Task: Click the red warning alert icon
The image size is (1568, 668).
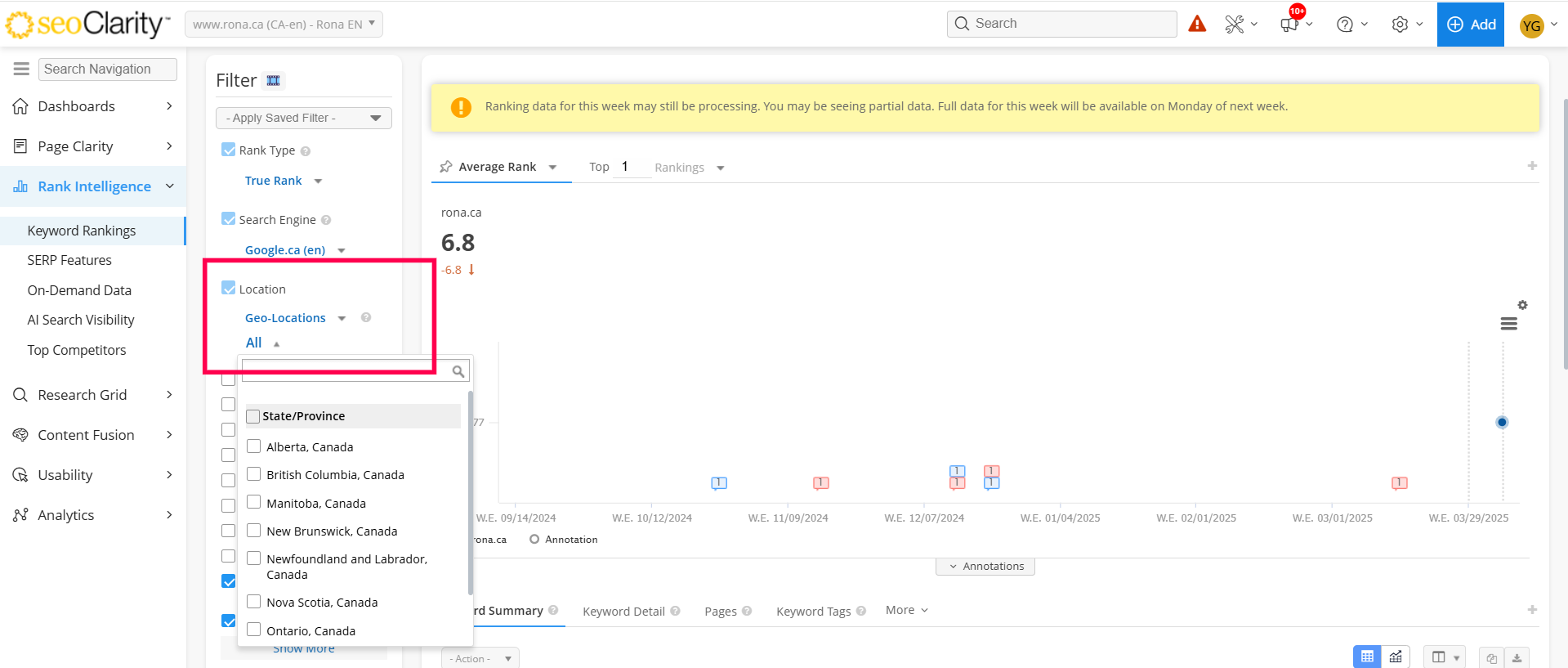Action: click(1197, 24)
